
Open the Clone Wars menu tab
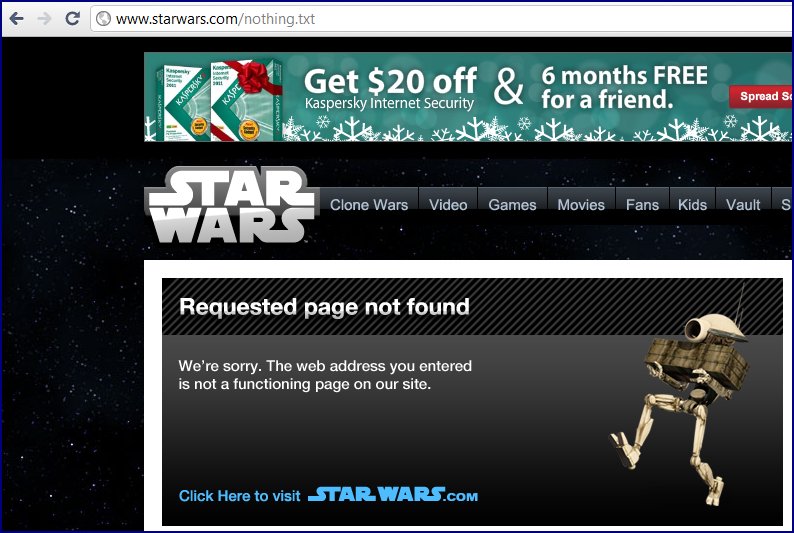coord(369,205)
